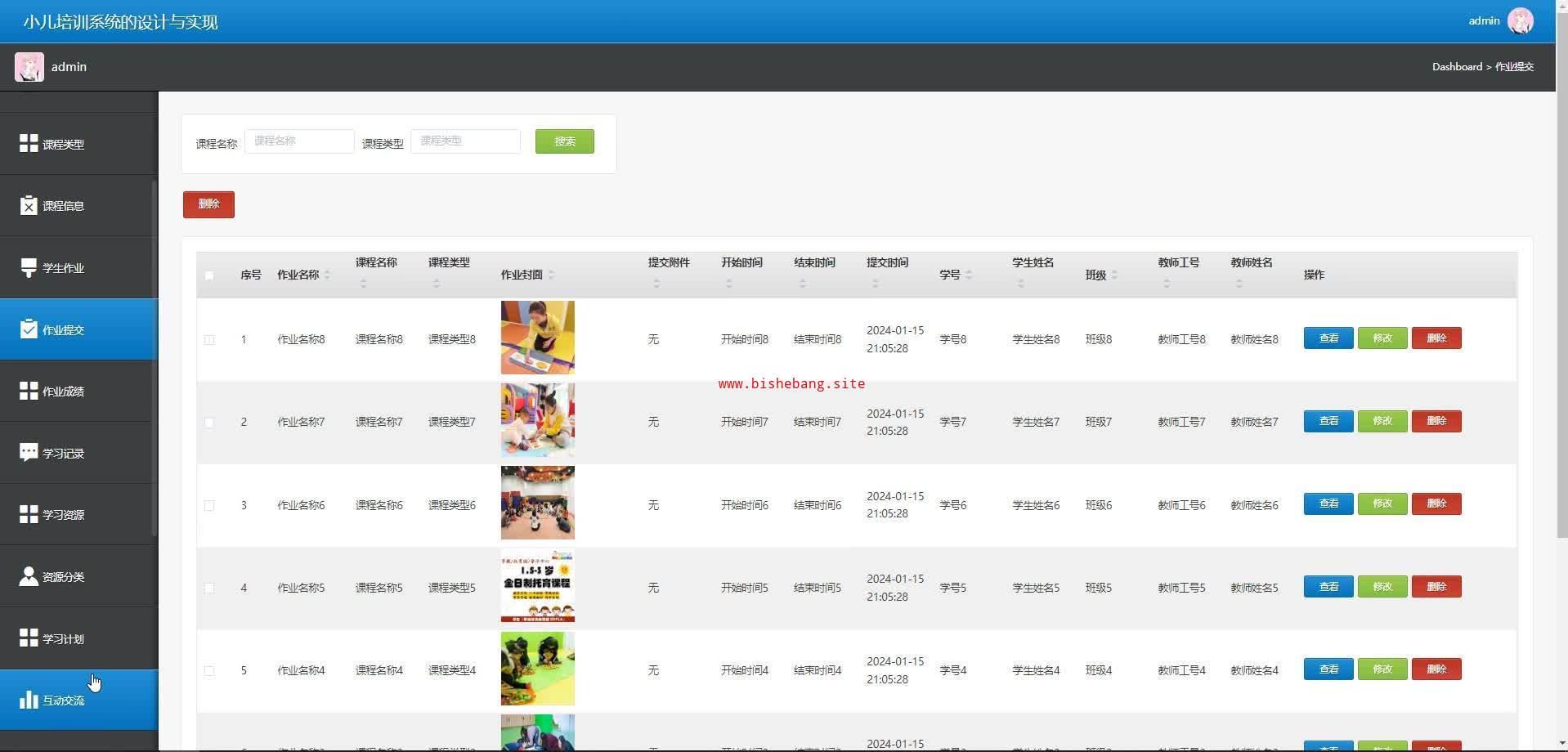Open 学习记录 chat bubble icon
Screen dimensions: 1568x752
point(29,453)
